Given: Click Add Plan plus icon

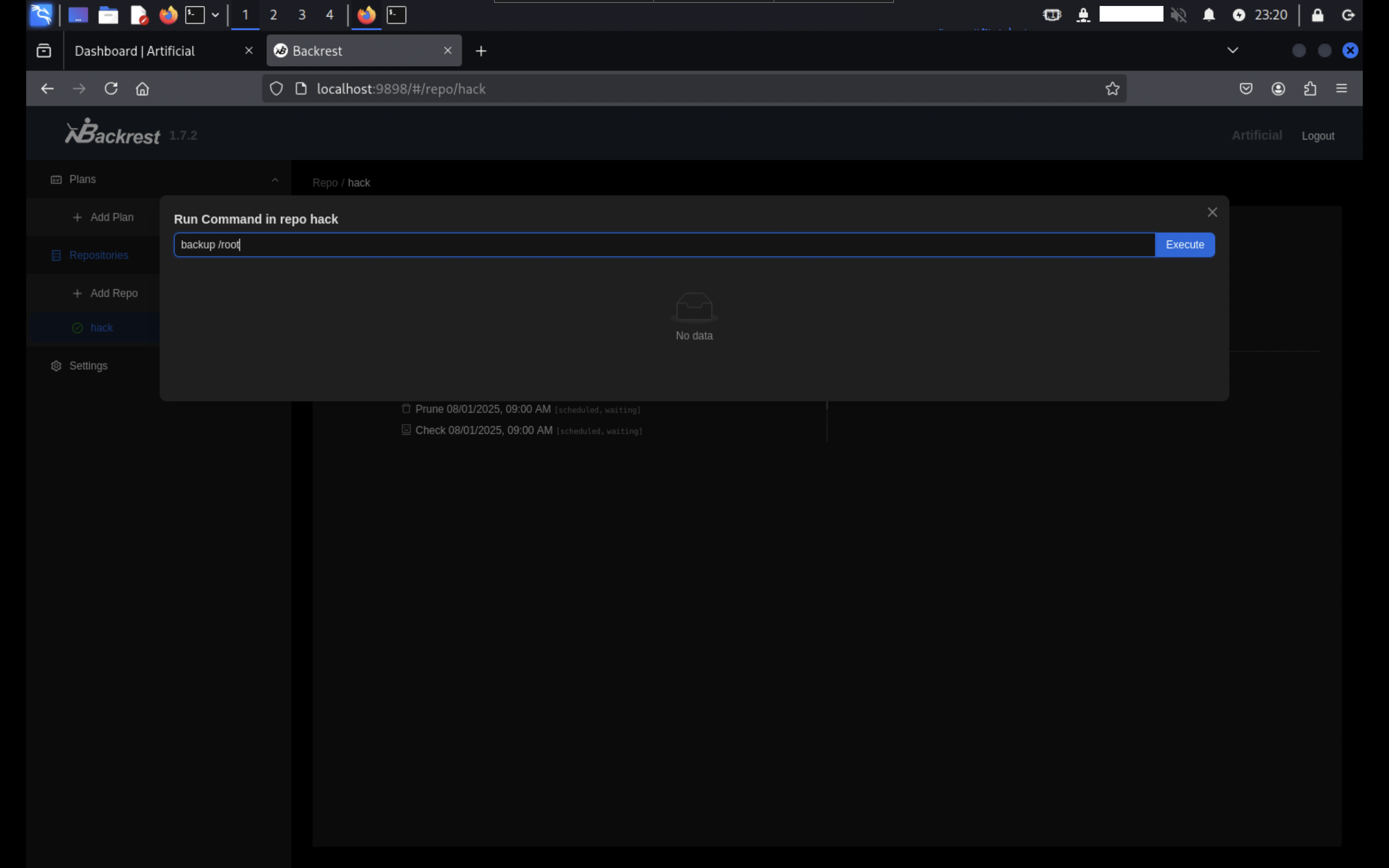Looking at the screenshot, I should click(78, 218).
